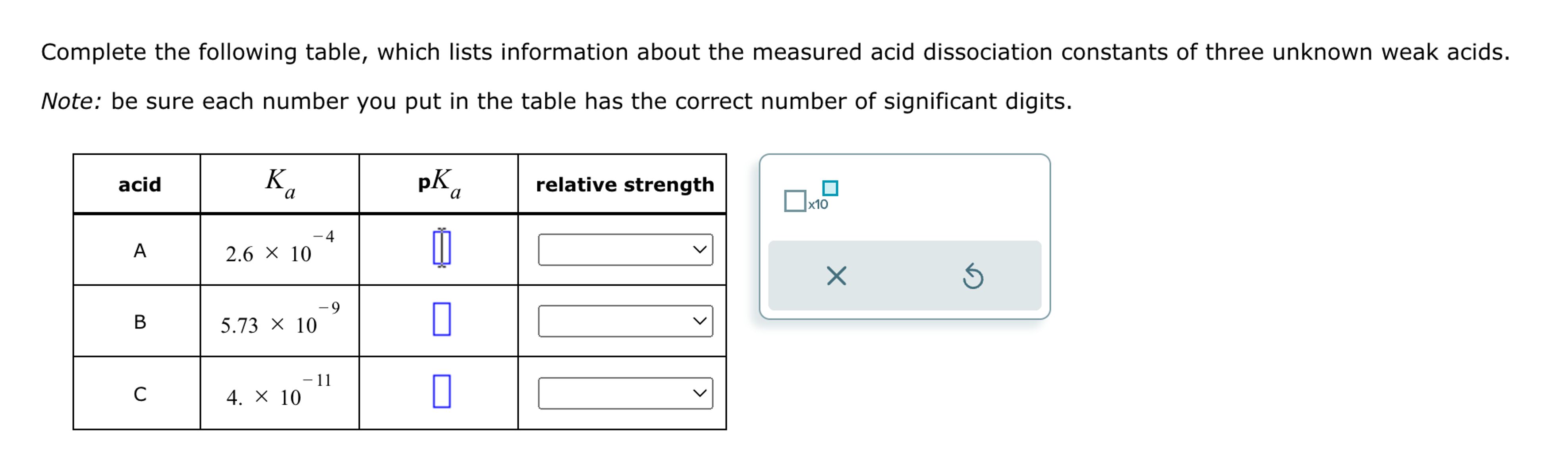Click the X clear-answer icon

tap(836, 276)
